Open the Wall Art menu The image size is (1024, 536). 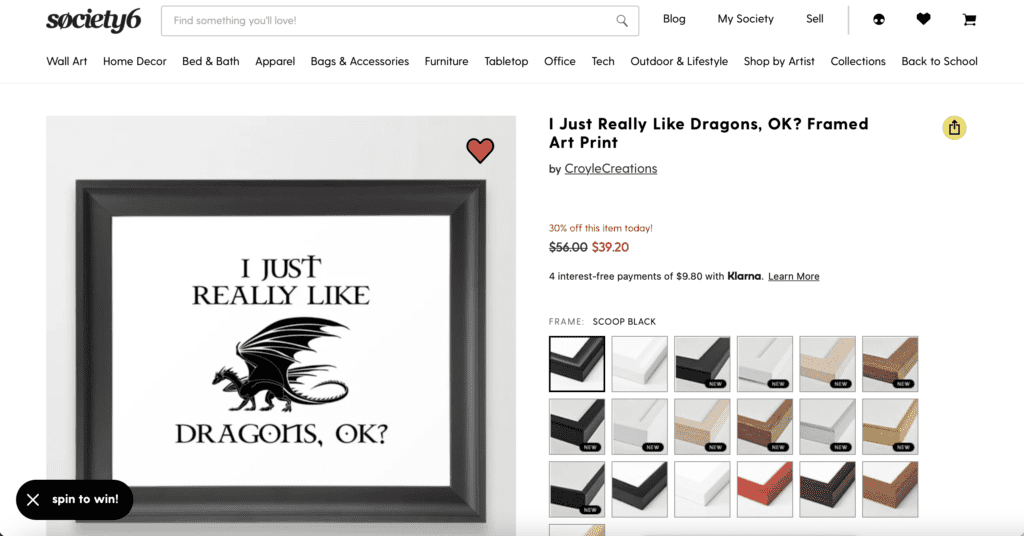click(x=67, y=61)
